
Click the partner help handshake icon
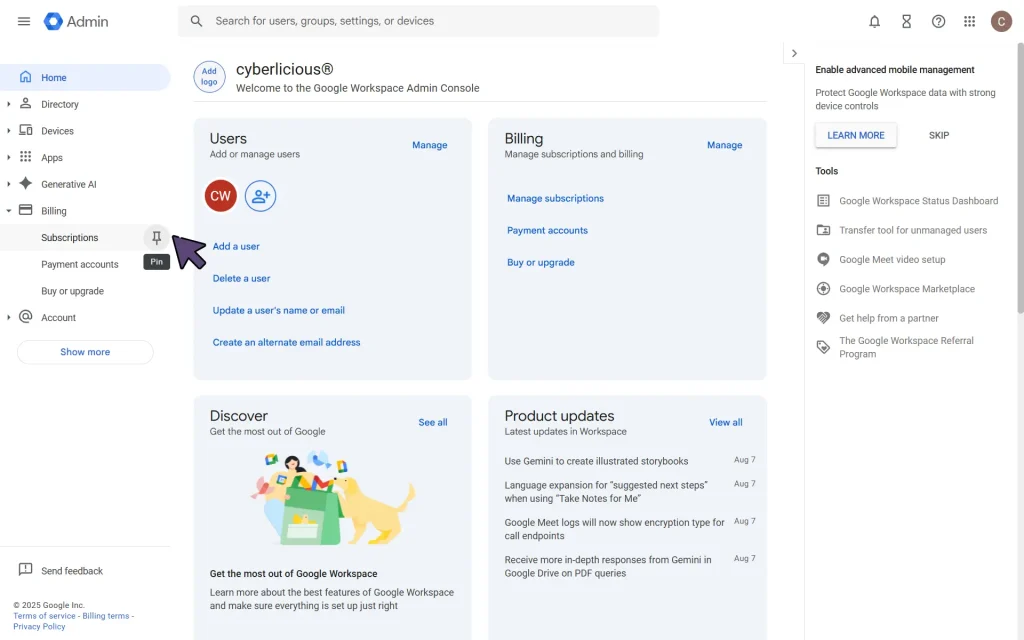click(823, 318)
